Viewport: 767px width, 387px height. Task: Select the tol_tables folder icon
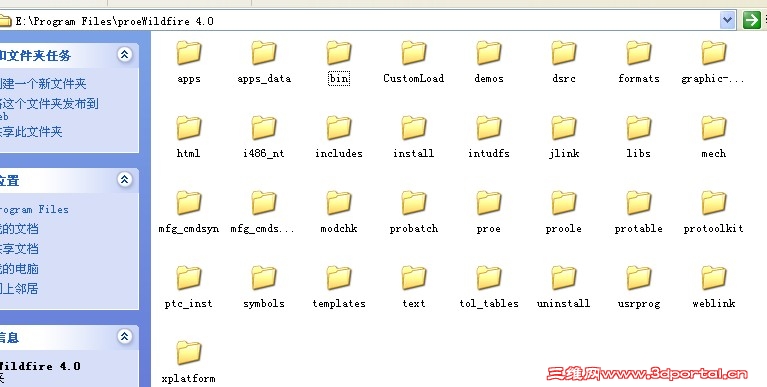pos(489,278)
